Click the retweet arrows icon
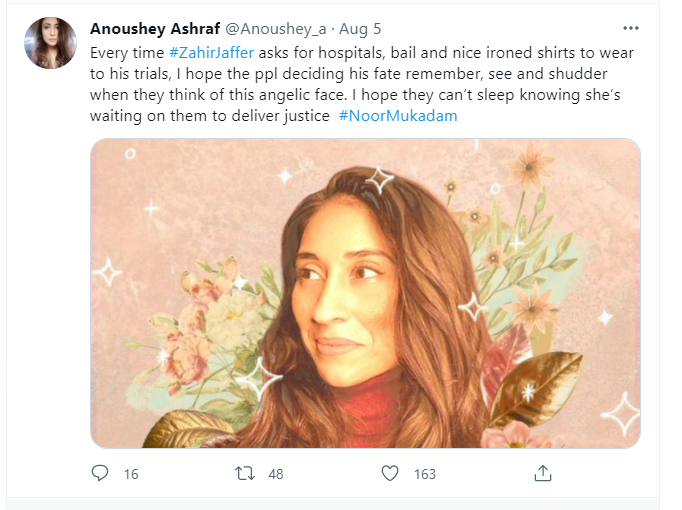The width and height of the screenshot is (682, 510). (x=244, y=473)
